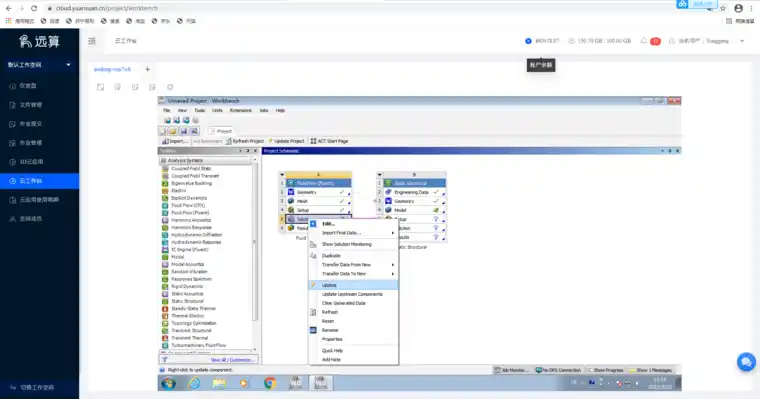Image resolution: width=760 pixels, height=399 pixels.
Task: Click the first remote desktop fullscreen icon
Action: tap(100, 87)
